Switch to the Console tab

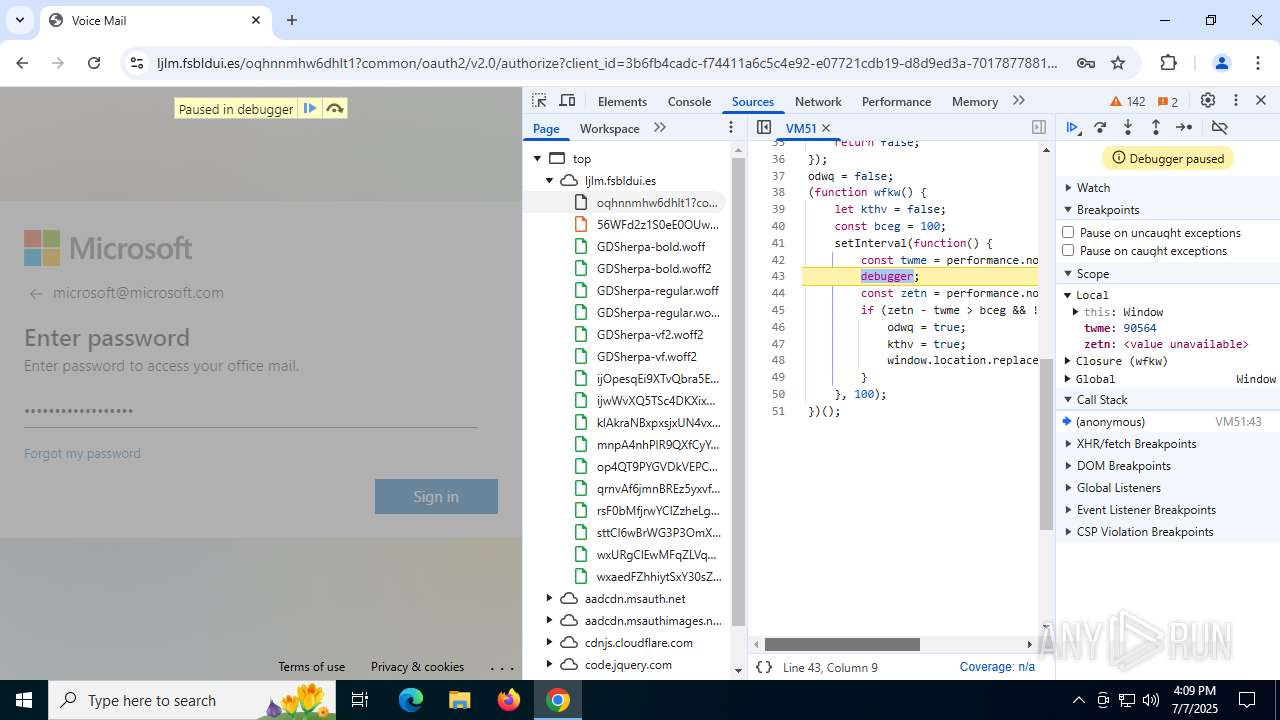(689, 101)
